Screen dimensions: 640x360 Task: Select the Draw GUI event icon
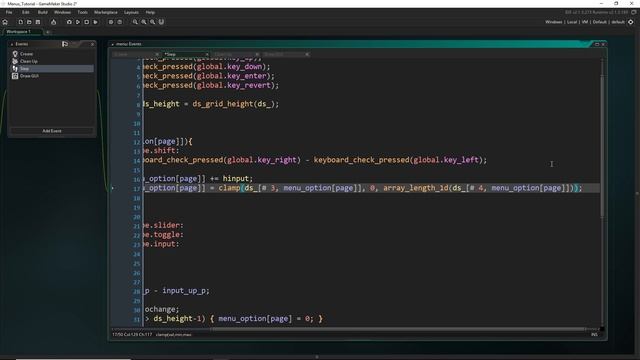15,76
